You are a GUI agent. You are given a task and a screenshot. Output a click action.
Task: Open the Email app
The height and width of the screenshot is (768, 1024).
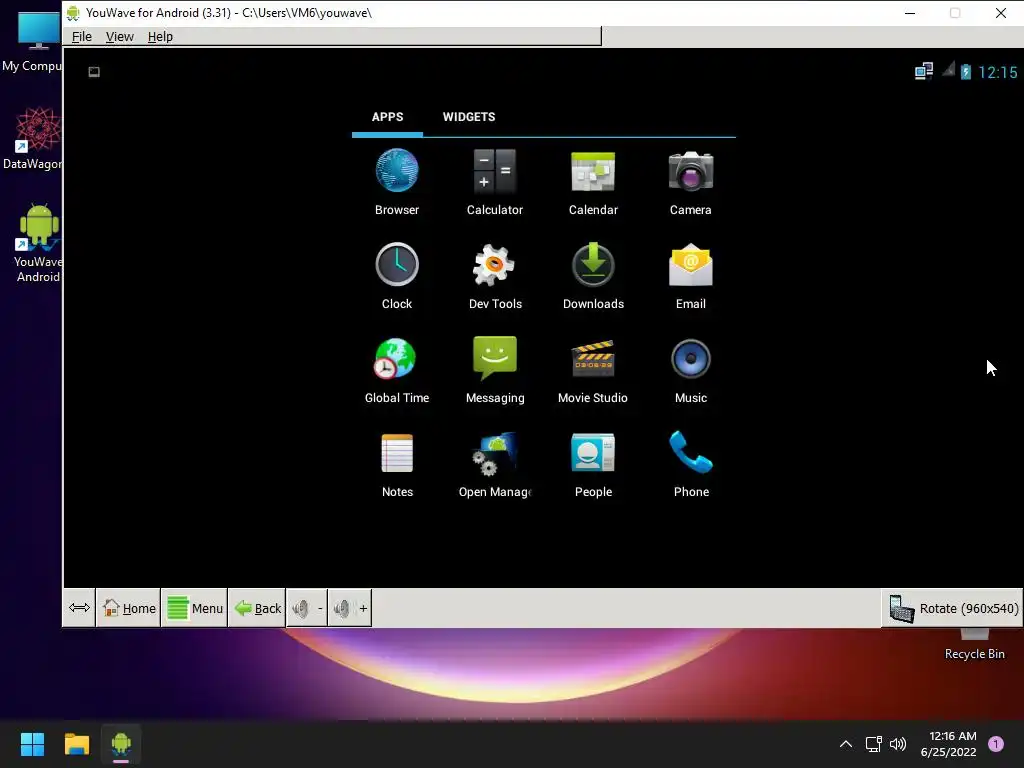pyautogui.click(x=690, y=276)
